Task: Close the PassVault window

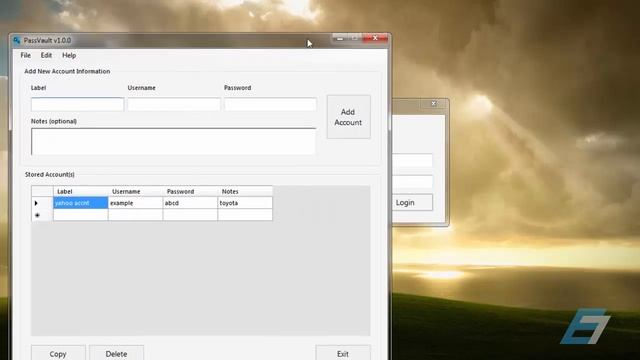Action: click(x=376, y=38)
